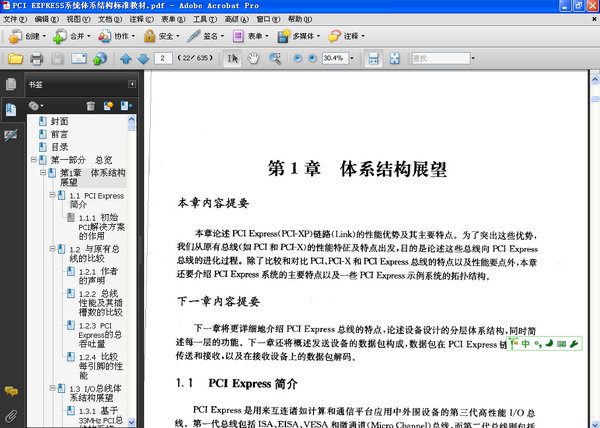Open the Bookmarks panel icon in sidebar
This screenshot has width=600, height=428.
[11, 110]
